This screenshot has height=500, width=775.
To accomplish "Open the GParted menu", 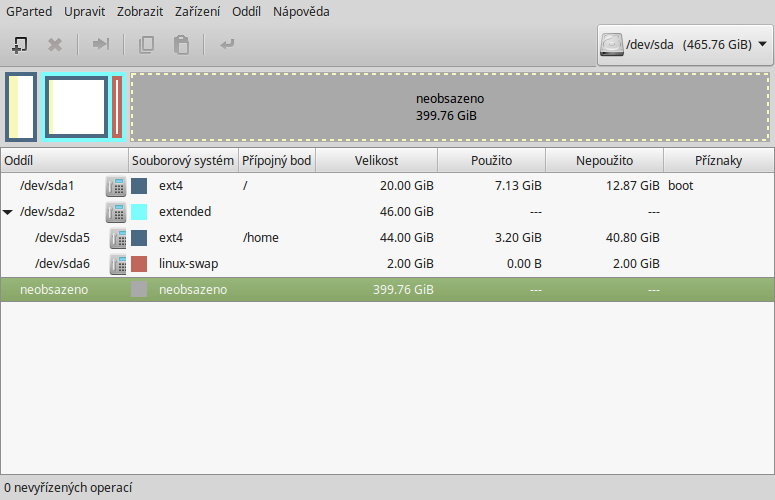I will [x=29, y=11].
